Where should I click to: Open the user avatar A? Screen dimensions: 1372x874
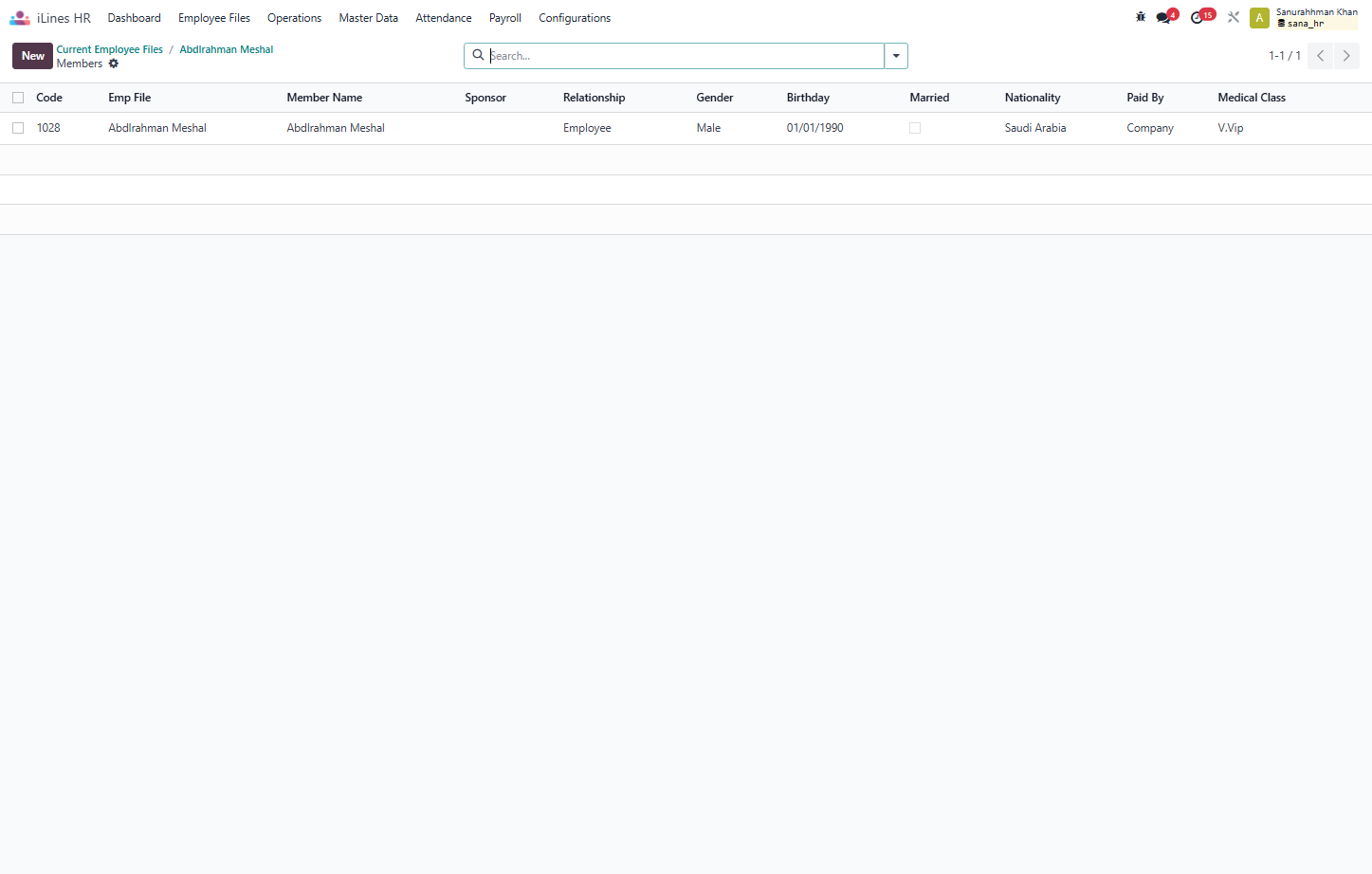click(1259, 18)
